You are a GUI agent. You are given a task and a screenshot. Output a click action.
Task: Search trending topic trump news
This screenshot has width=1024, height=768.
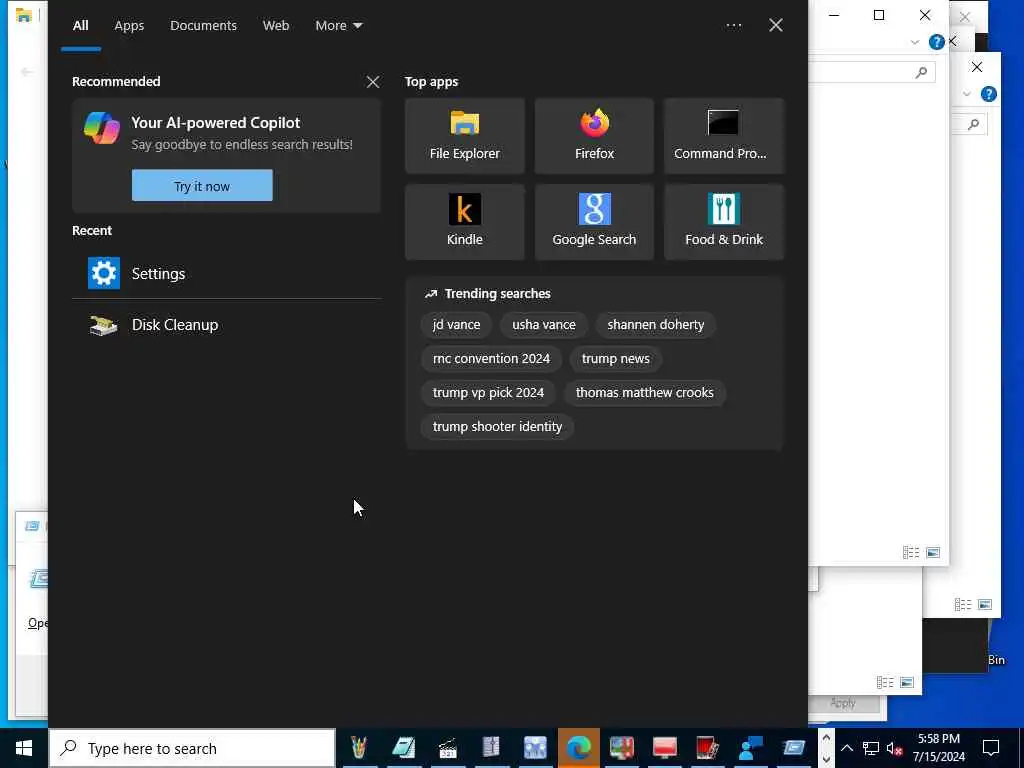coord(616,359)
